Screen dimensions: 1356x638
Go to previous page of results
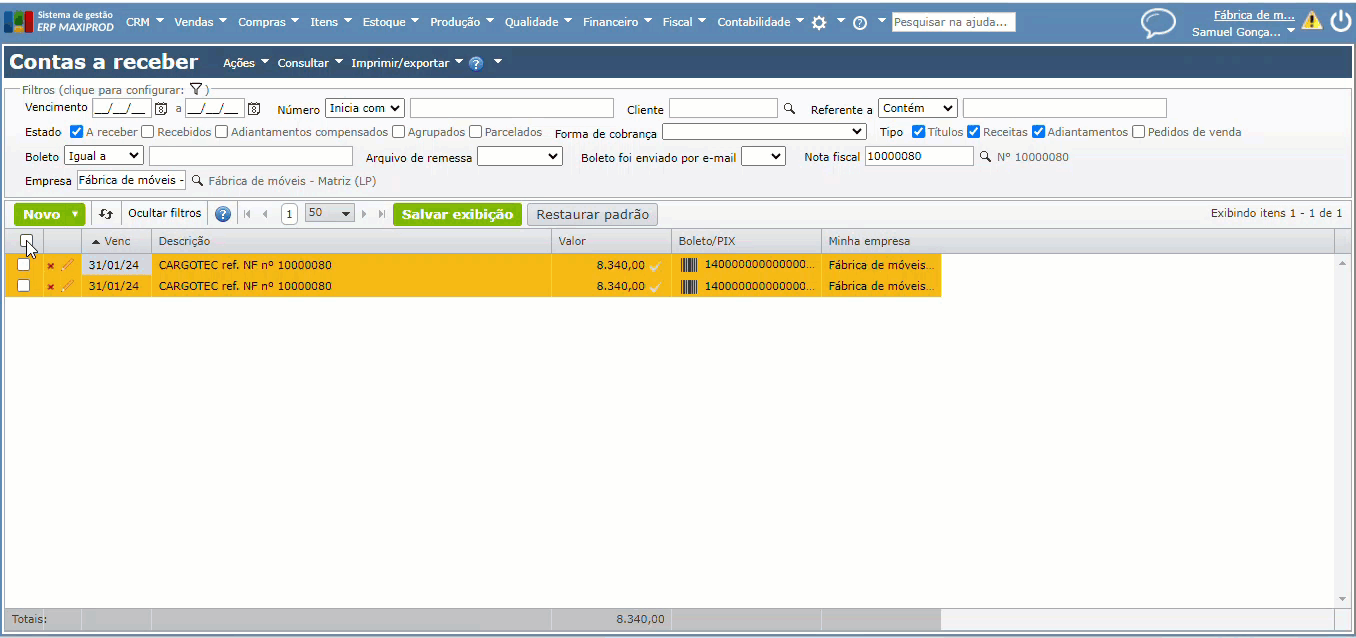(x=265, y=214)
